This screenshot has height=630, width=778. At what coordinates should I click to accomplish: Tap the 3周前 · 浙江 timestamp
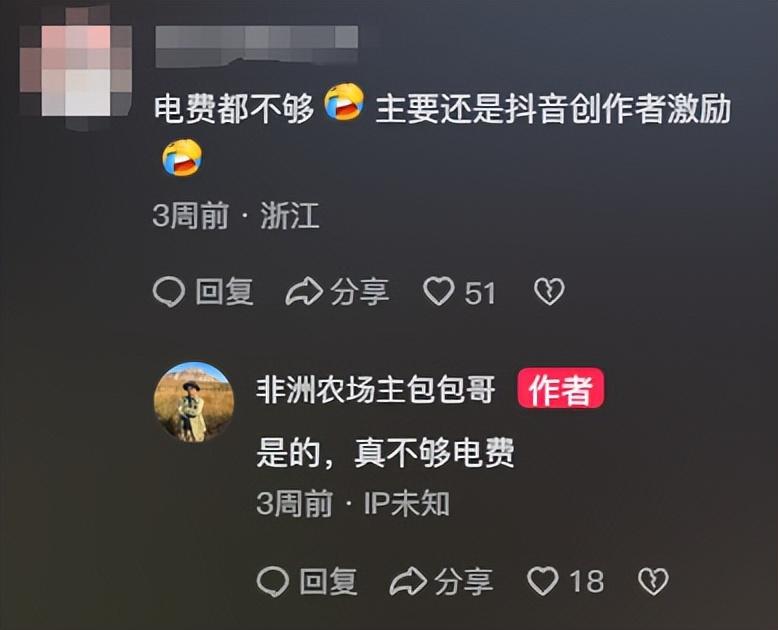(x=236, y=216)
